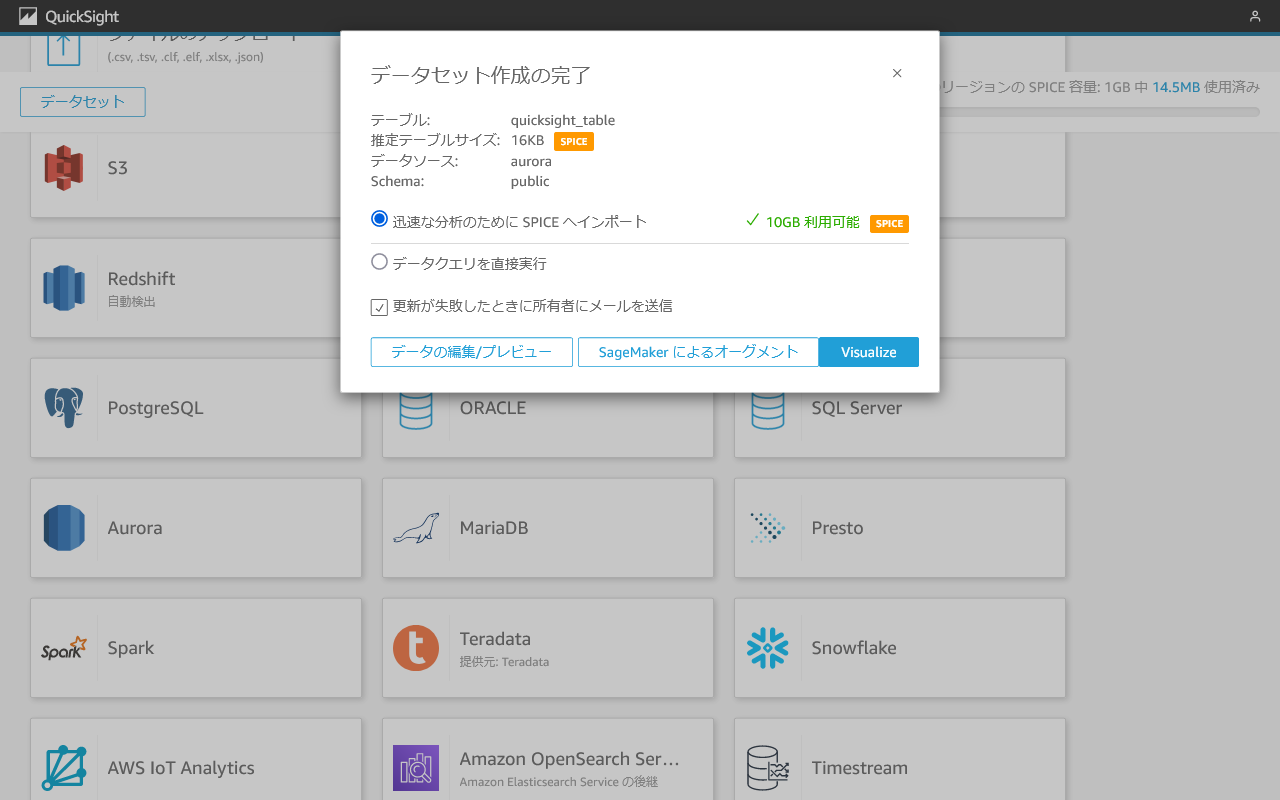Image resolution: width=1280 pixels, height=800 pixels.
Task: Click the Teradata card label
Action: coord(495,638)
